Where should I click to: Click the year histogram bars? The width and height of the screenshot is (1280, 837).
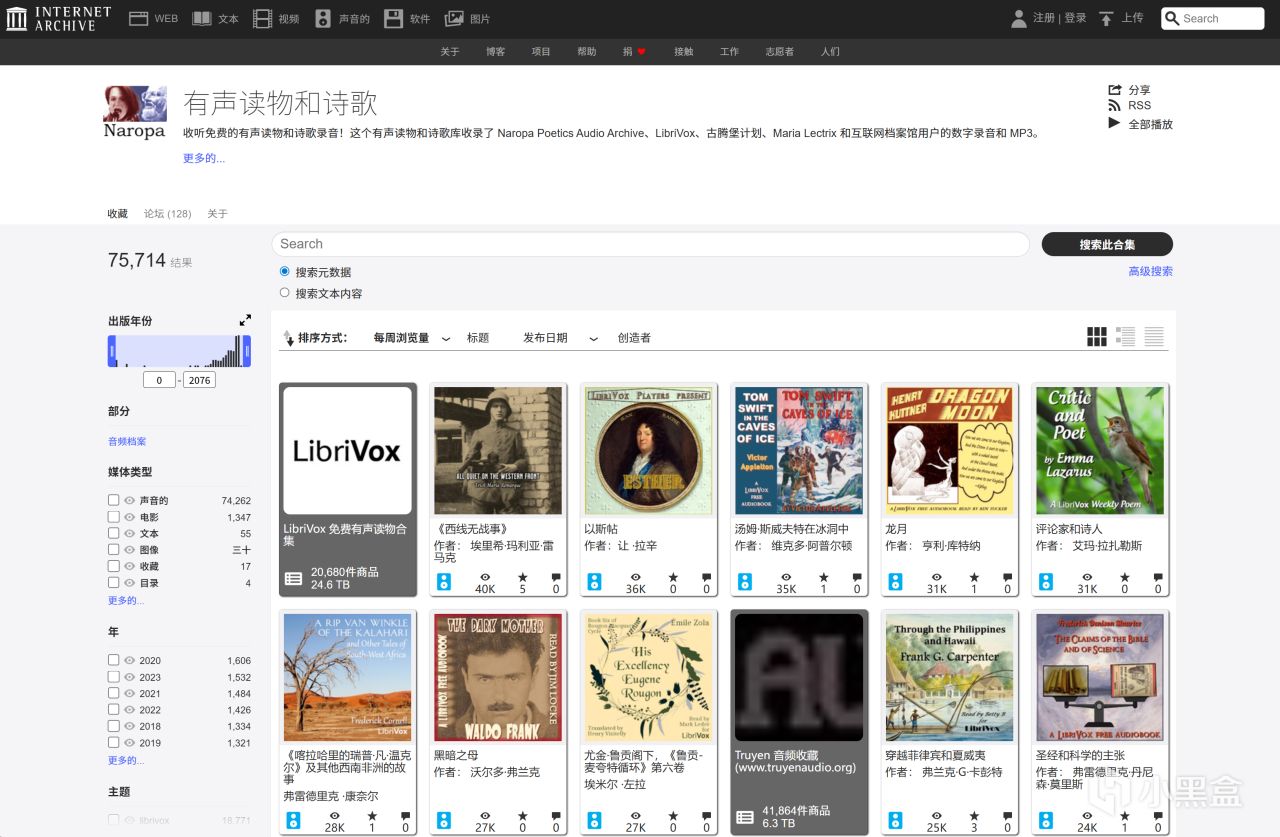click(x=179, y=351)
